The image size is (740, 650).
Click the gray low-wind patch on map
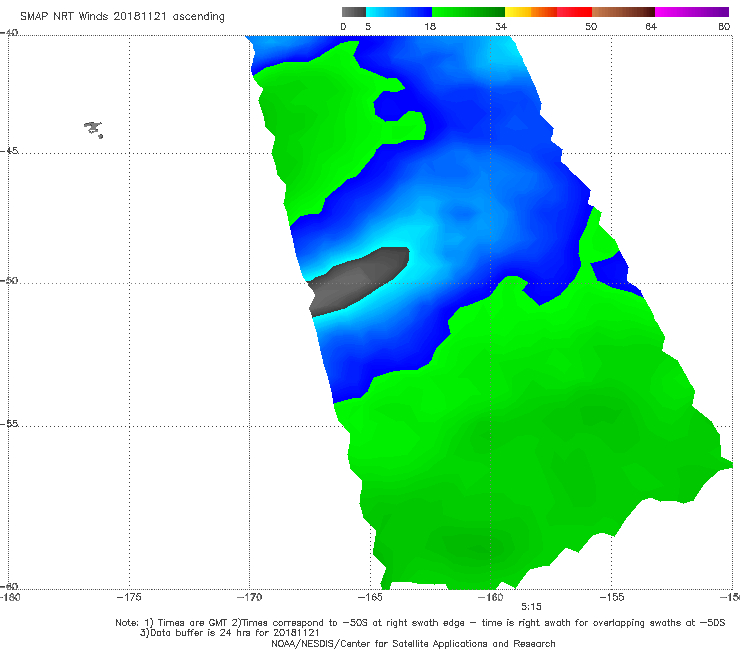[358, 281]
